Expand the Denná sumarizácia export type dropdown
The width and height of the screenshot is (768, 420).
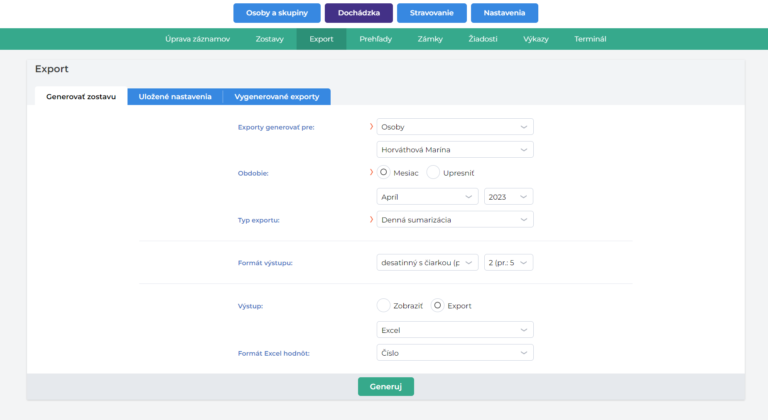[455, 219]
